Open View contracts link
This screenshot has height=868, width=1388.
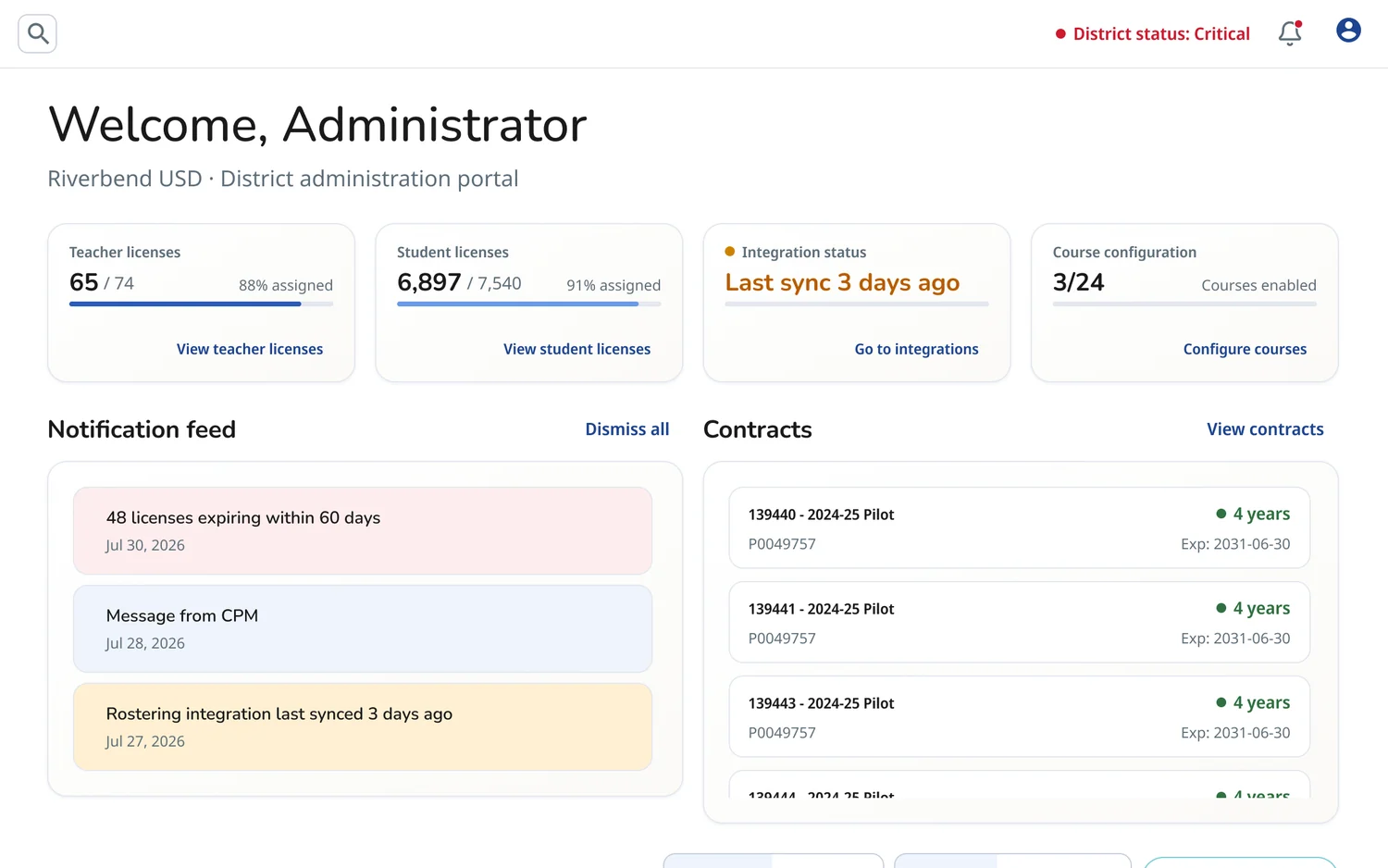coord(1265,429)
